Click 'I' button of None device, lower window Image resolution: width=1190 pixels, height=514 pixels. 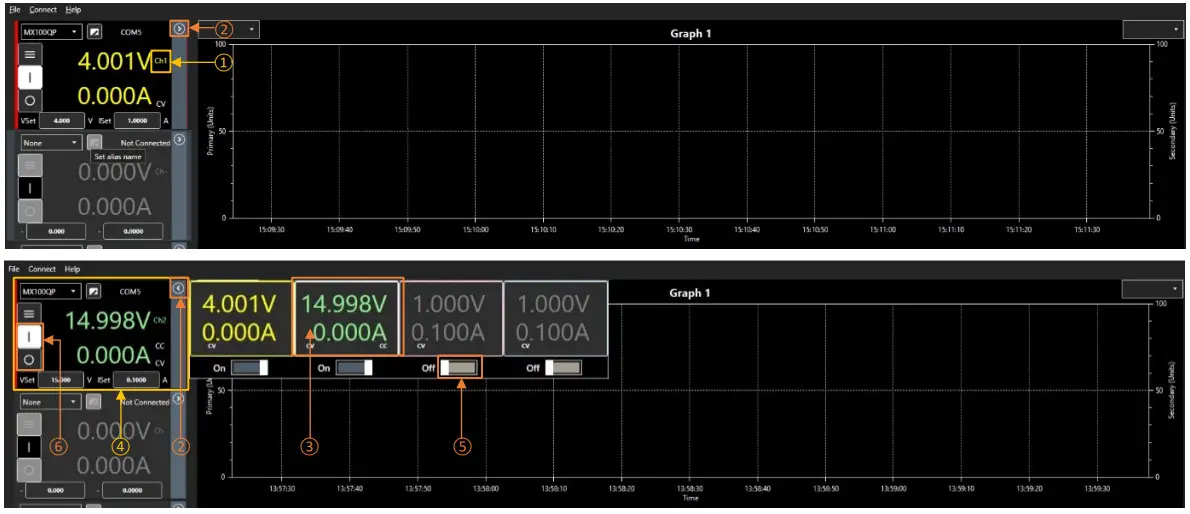30,447
